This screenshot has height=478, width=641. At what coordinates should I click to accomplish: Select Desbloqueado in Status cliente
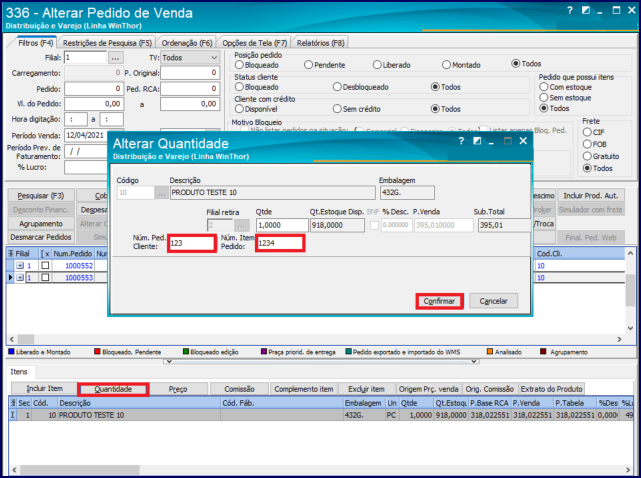(337, 87)
